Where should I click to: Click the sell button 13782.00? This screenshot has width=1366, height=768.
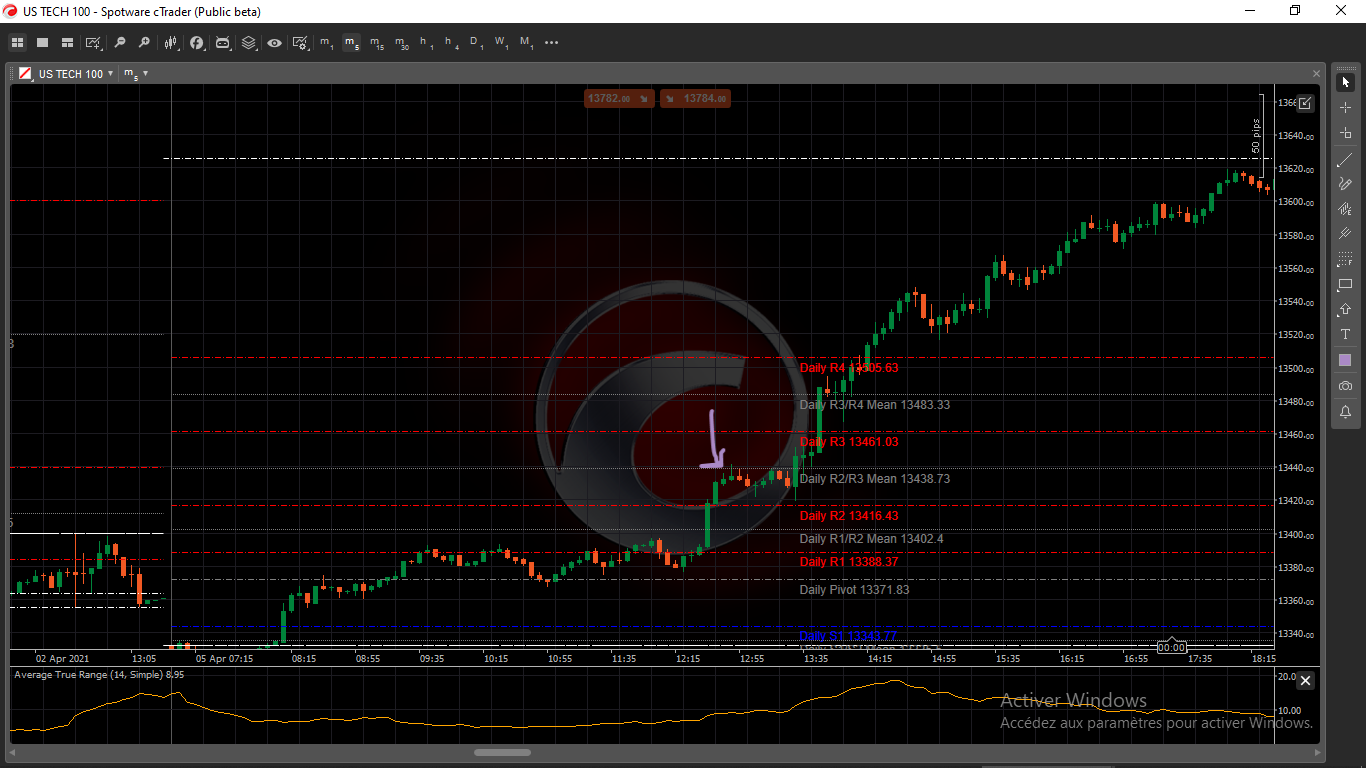pyautogui.click(x=619, y=98)
